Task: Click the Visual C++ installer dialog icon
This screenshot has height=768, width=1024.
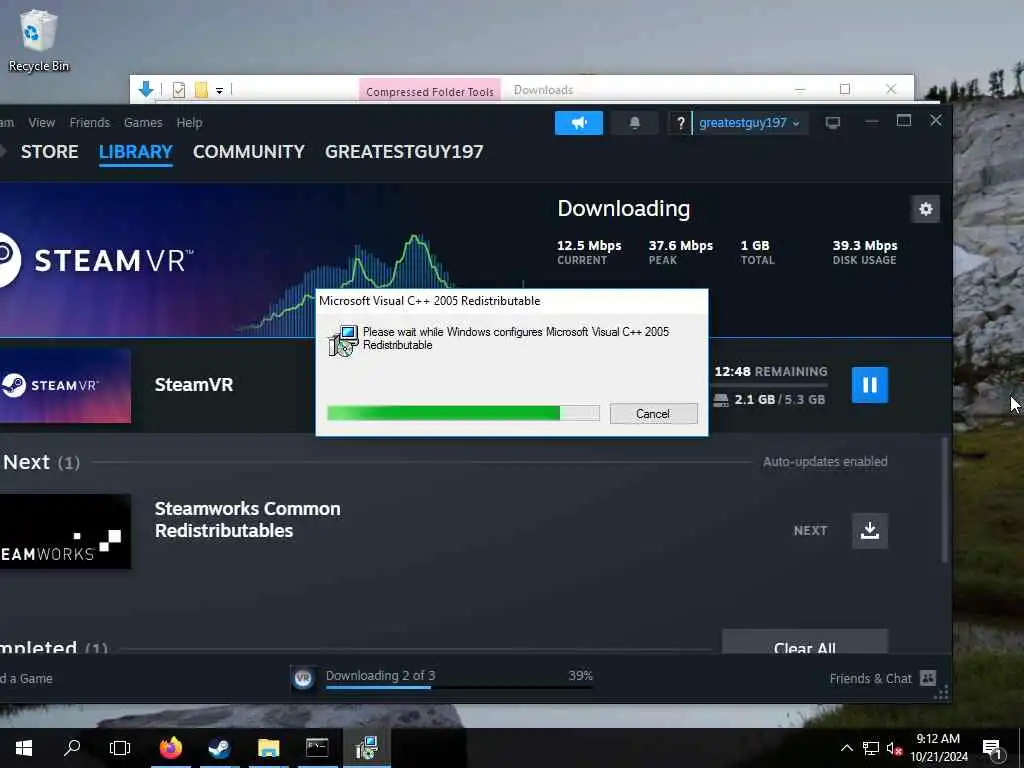Action: pos(344,340)
